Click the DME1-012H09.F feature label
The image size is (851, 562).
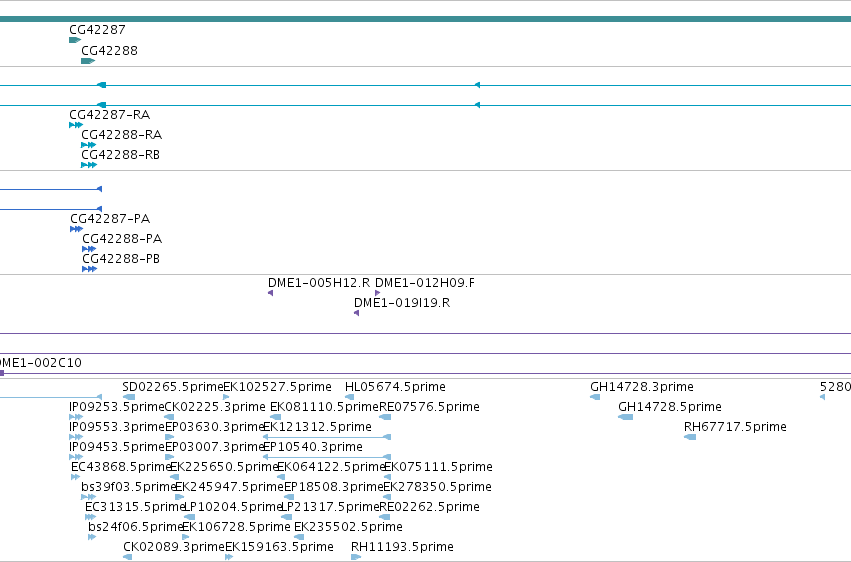(x=425, y=283)
